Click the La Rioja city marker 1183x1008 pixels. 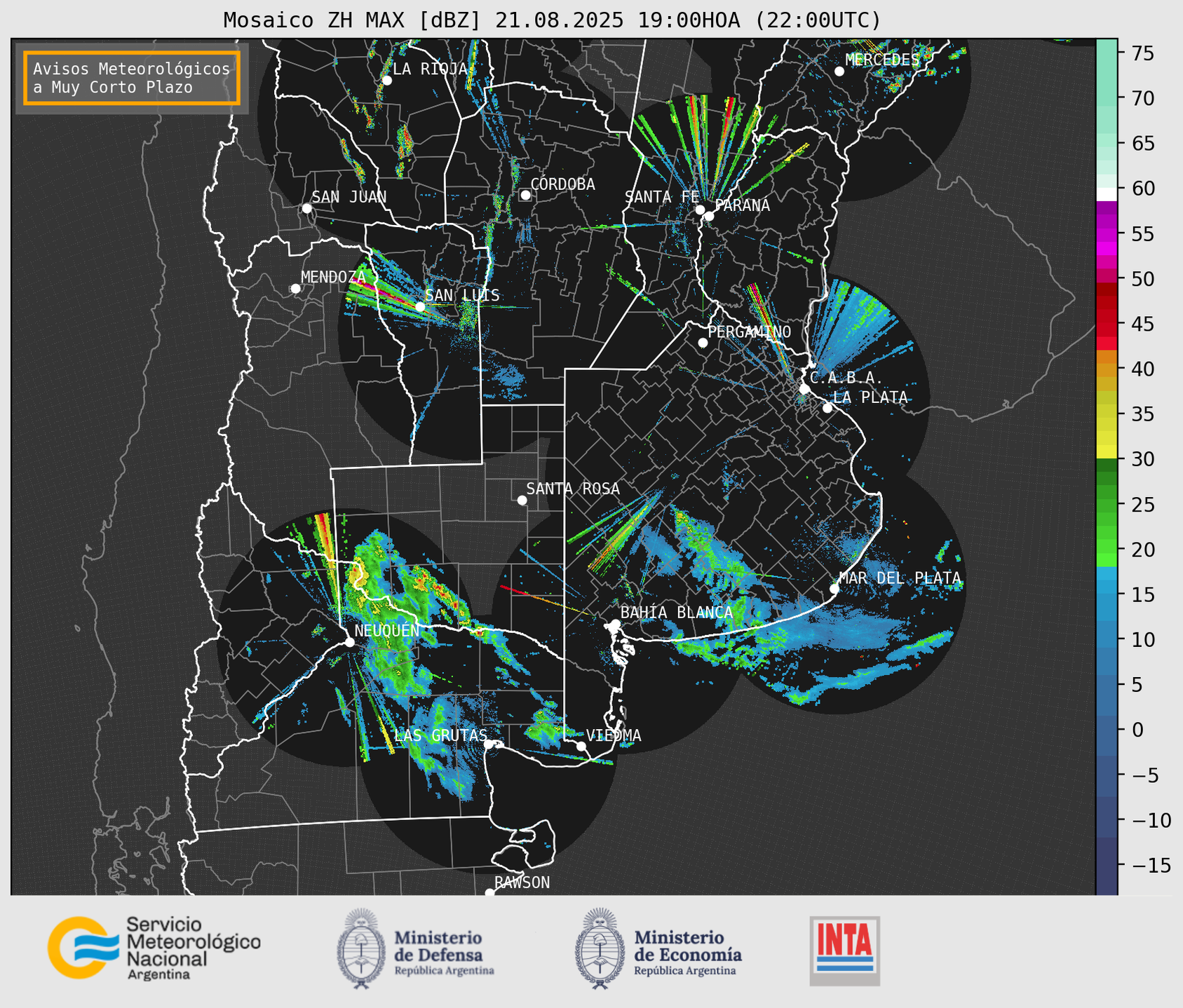click(x=386, y=81)
